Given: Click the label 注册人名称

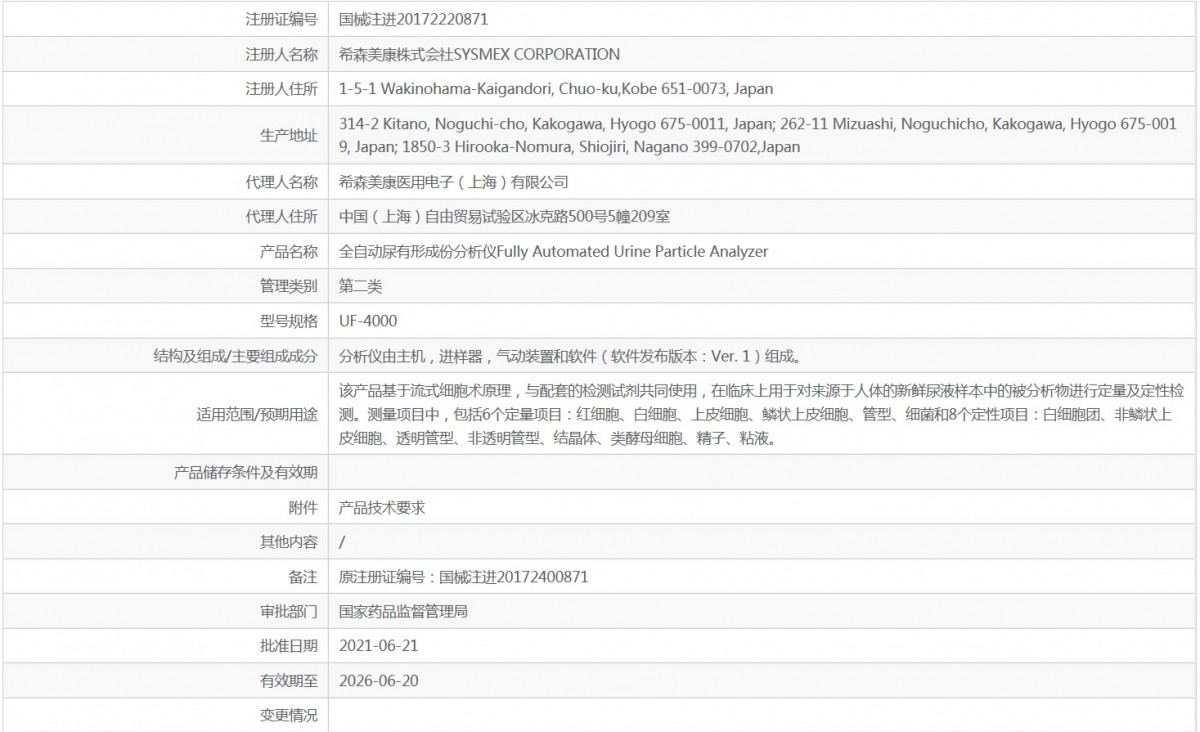Looking at the screenshot, I should (281, 54).
